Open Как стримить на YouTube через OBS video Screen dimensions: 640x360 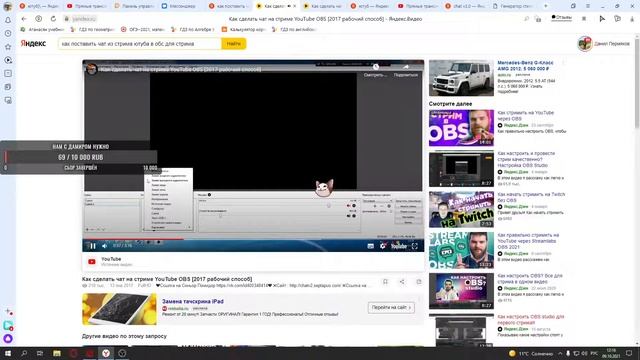[525, 116]
